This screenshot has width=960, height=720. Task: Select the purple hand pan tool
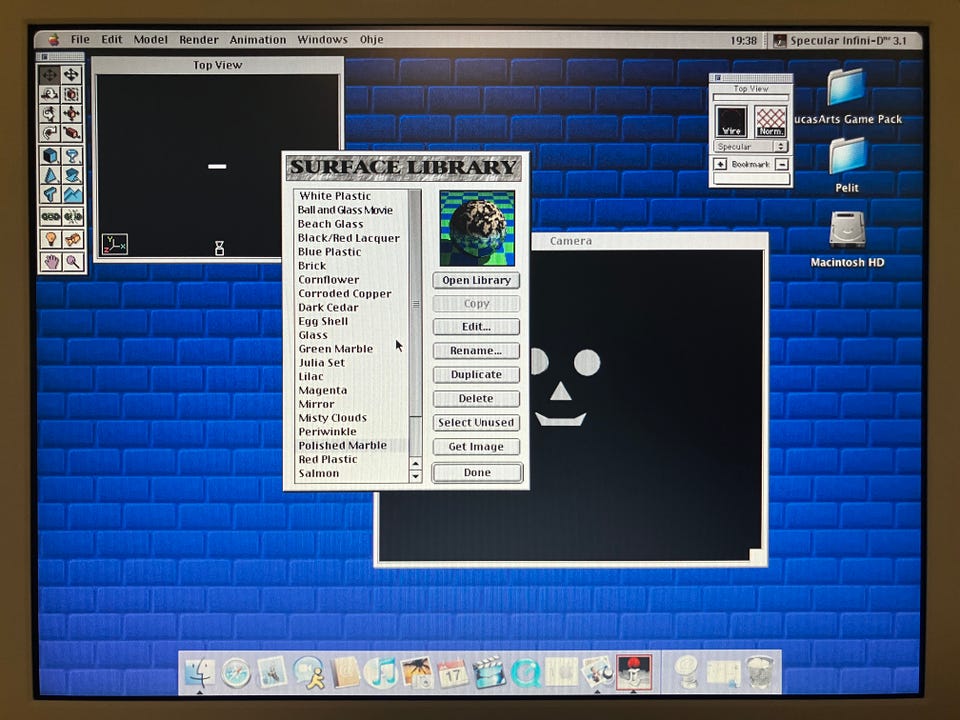50,261
